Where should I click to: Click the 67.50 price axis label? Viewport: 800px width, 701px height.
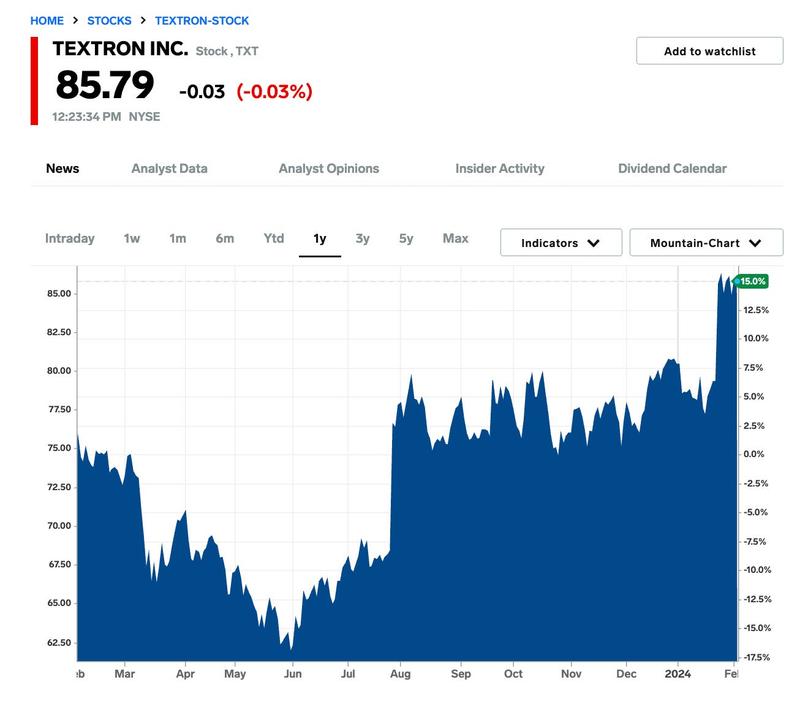click(x=59, y=564)
